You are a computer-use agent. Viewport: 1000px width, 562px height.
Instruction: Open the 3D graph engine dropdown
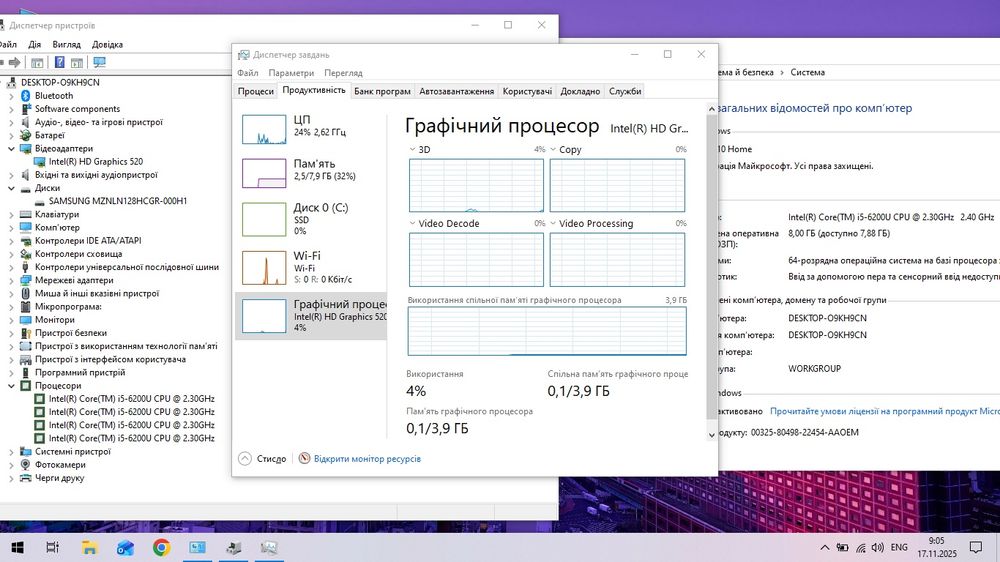coord(413,149)
